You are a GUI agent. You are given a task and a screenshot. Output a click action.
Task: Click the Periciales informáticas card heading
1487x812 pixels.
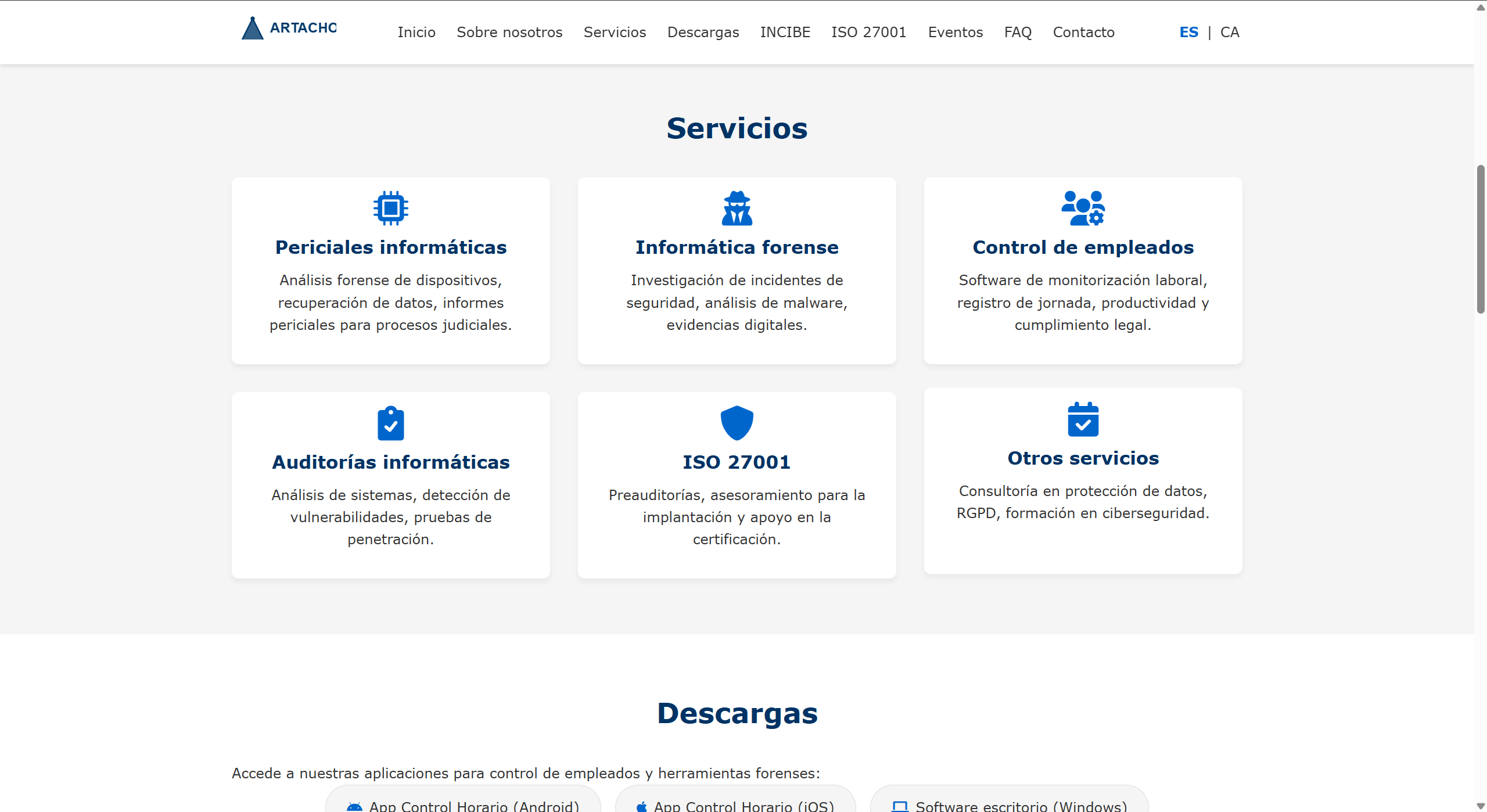pos(390,247)
